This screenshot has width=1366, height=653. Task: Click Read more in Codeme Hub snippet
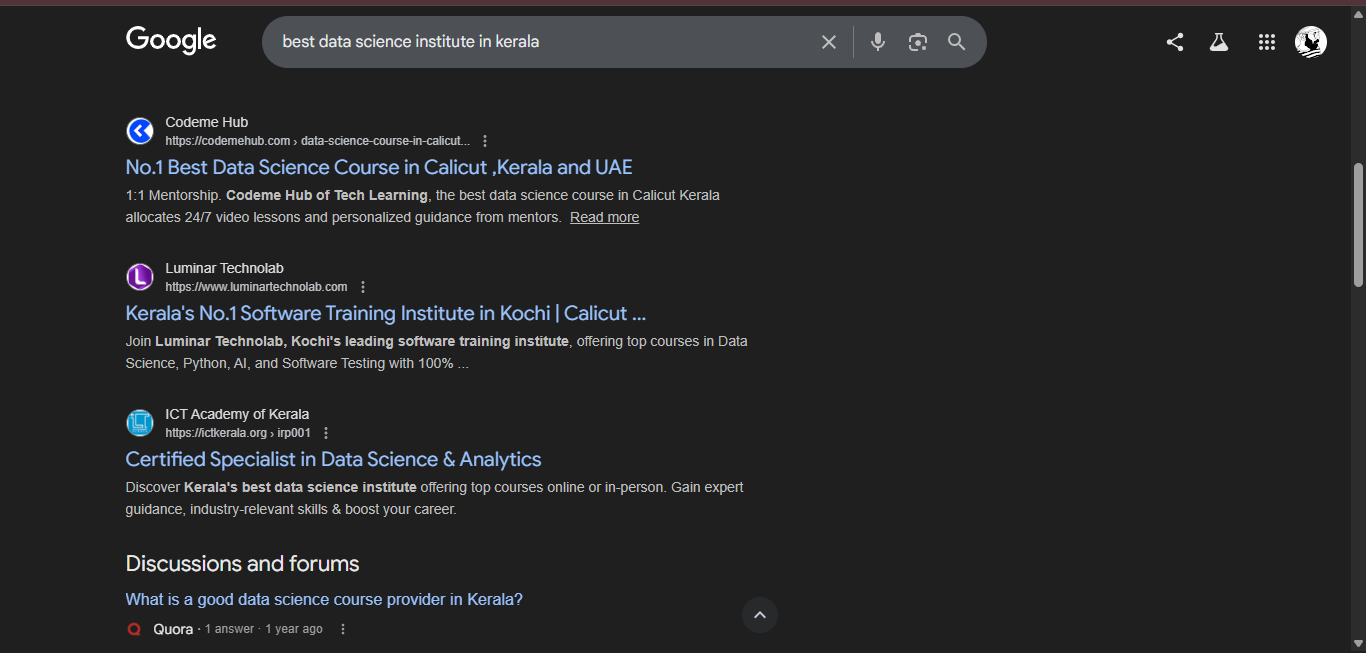coord(604,217)
